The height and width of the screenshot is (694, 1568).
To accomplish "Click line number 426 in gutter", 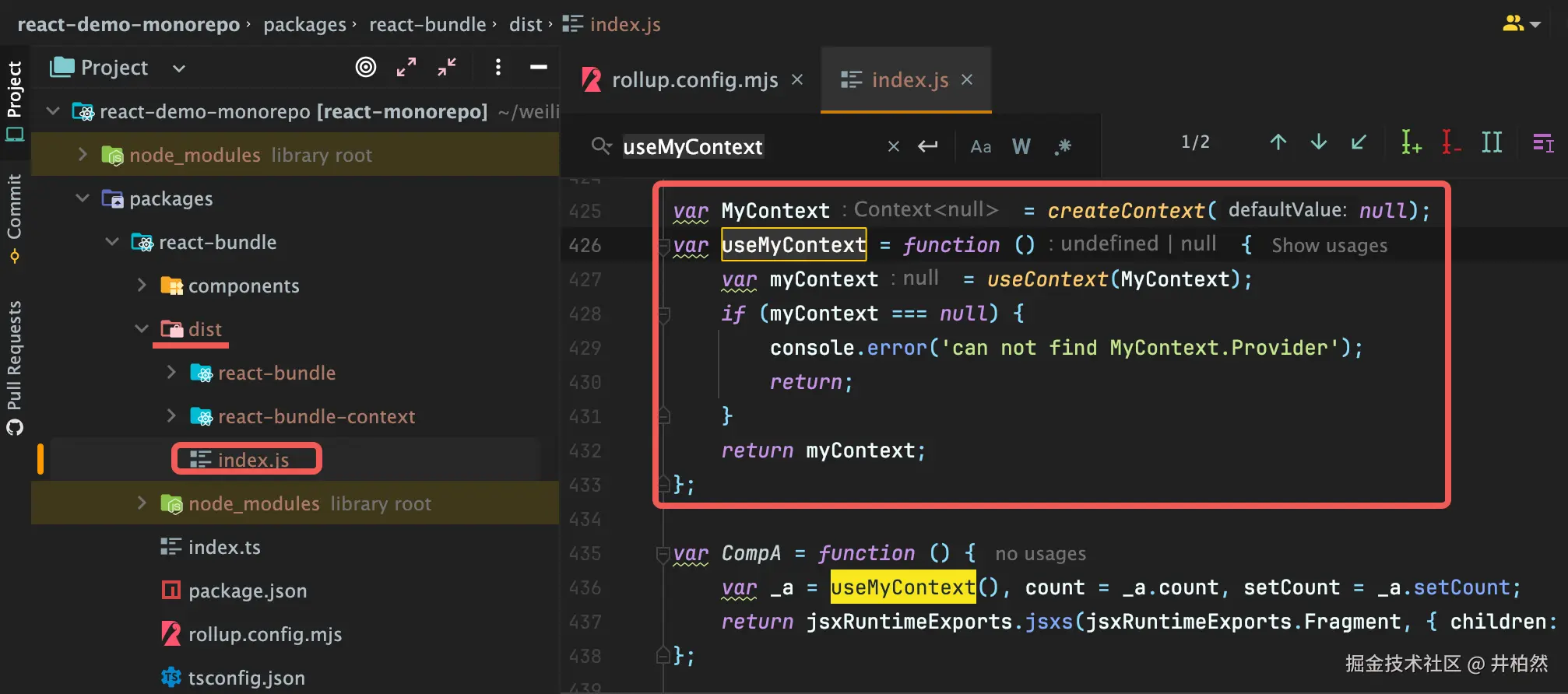I will click(585, 246).
